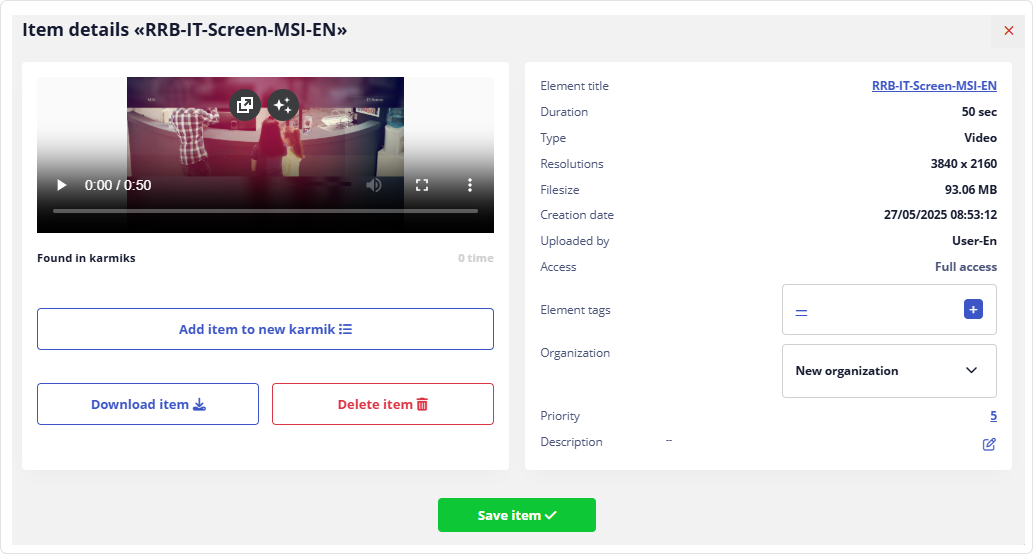
Task: Click the picture-in-picture overlay icon
Action: (244, 105)
